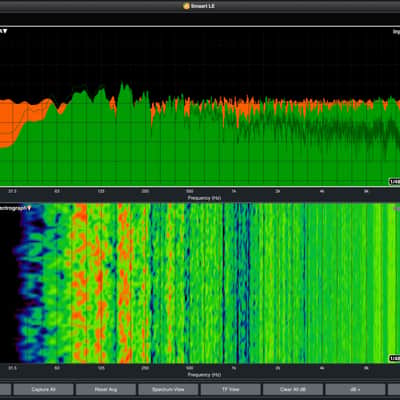Switch to Spectrum View
Screen dimensions: 400x400
click(x=168, y=389)
